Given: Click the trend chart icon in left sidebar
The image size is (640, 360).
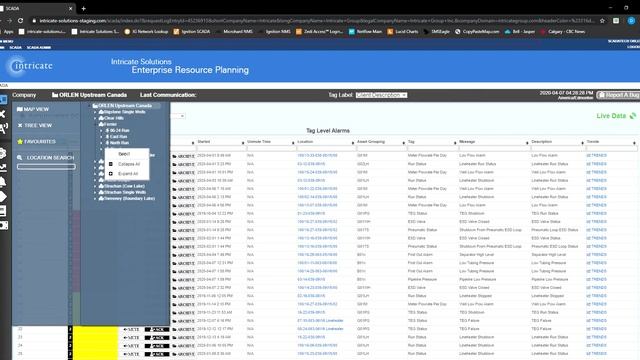Looking at the screenshot, I should (3, 167).
